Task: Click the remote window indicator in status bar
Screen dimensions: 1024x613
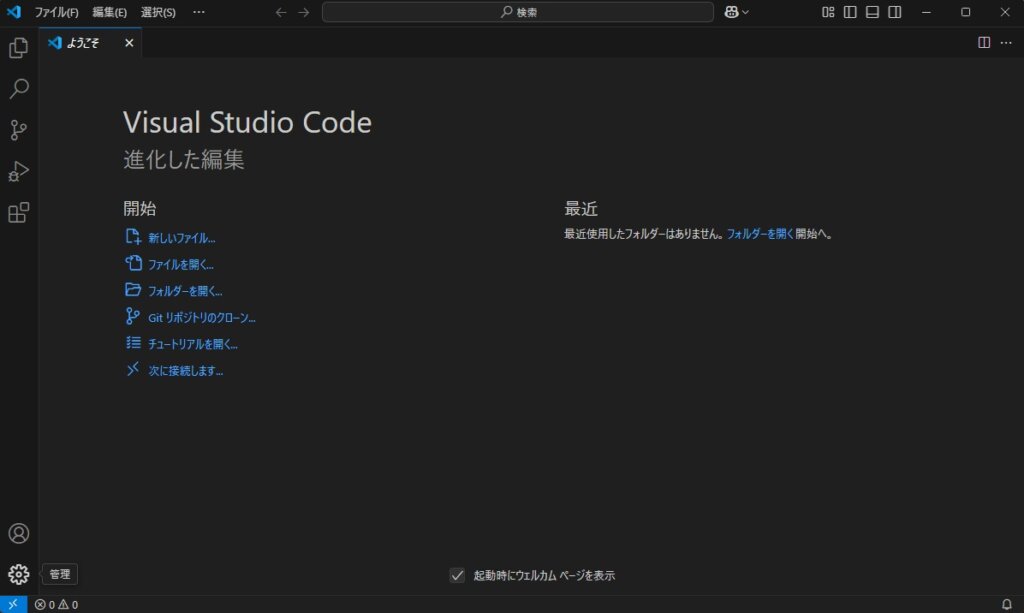Action: click(13, 605)
